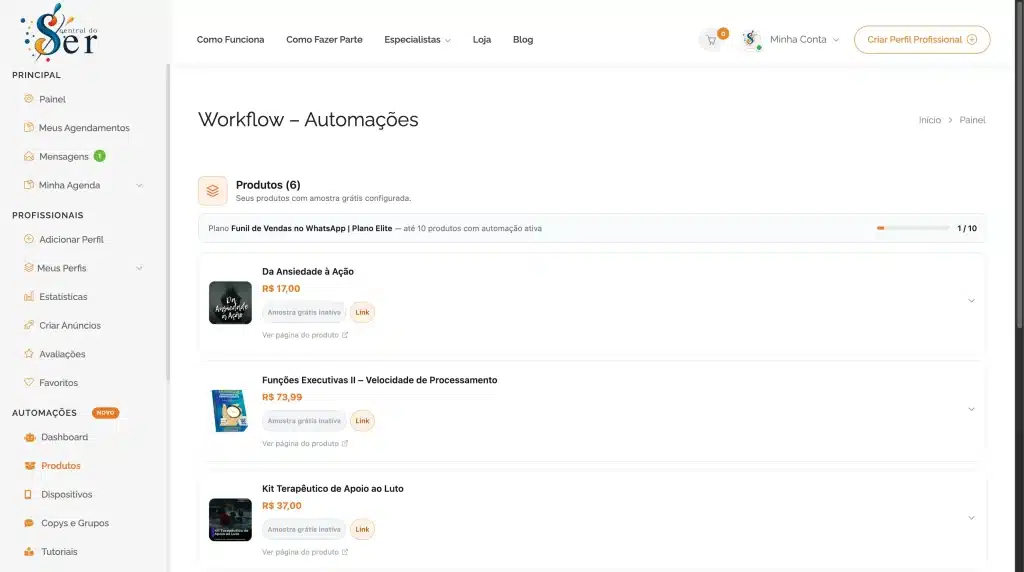Image resolution: width=1024 pixels, height=572 pixels.
Task: Click the Central do Ser logo
Action: [60, 32]
